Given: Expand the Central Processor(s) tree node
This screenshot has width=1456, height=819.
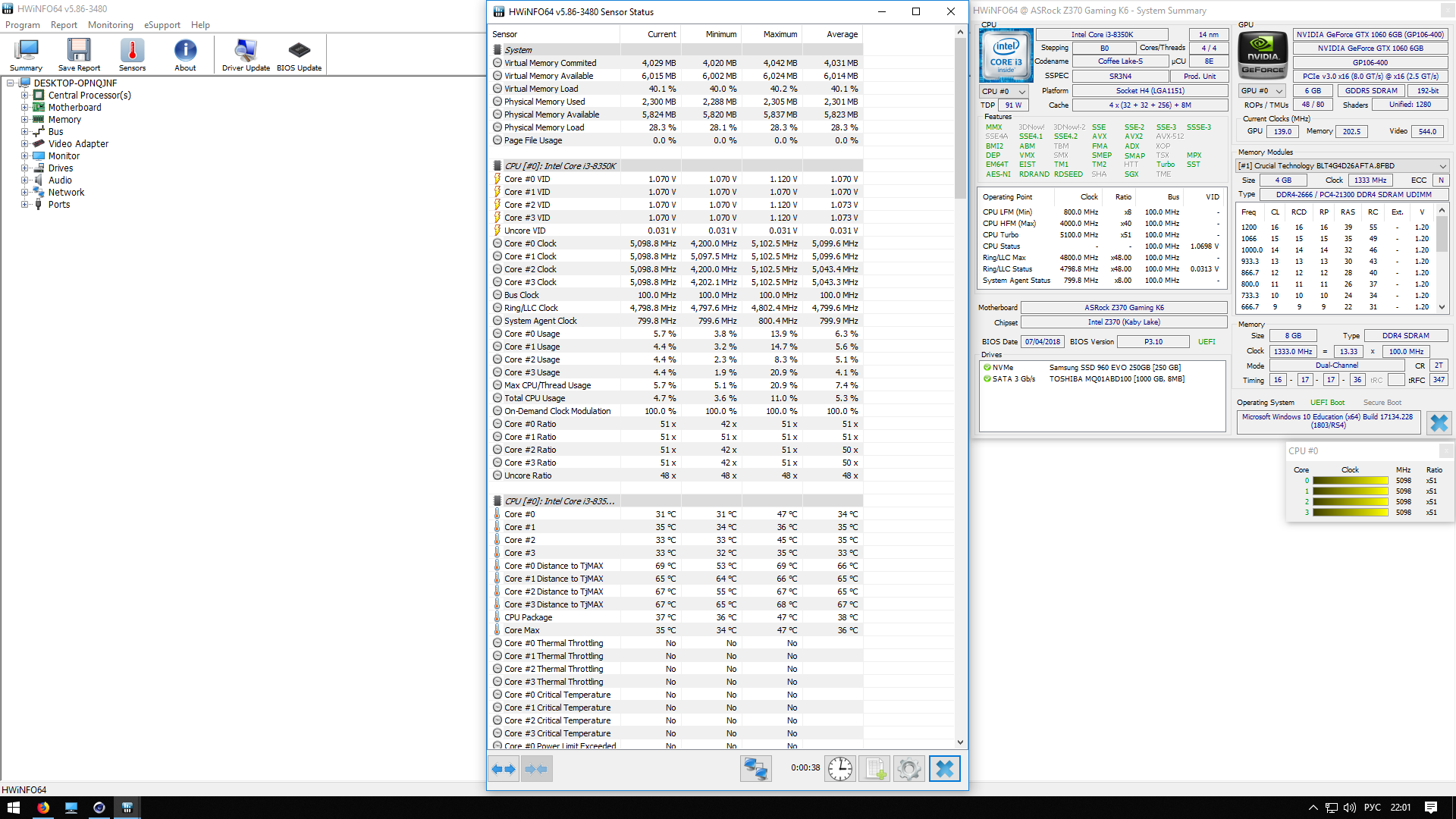Looking at the screenshot, I should tap(25, 96).
